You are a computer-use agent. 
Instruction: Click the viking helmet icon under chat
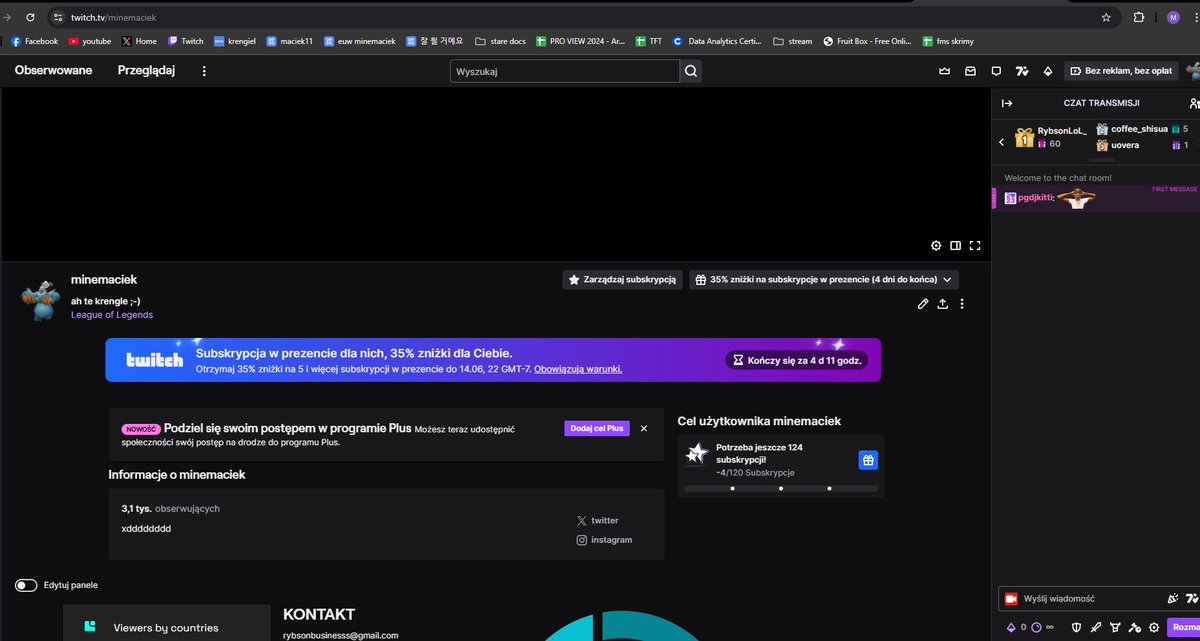pyautogui.click(x=1115, y=628)
